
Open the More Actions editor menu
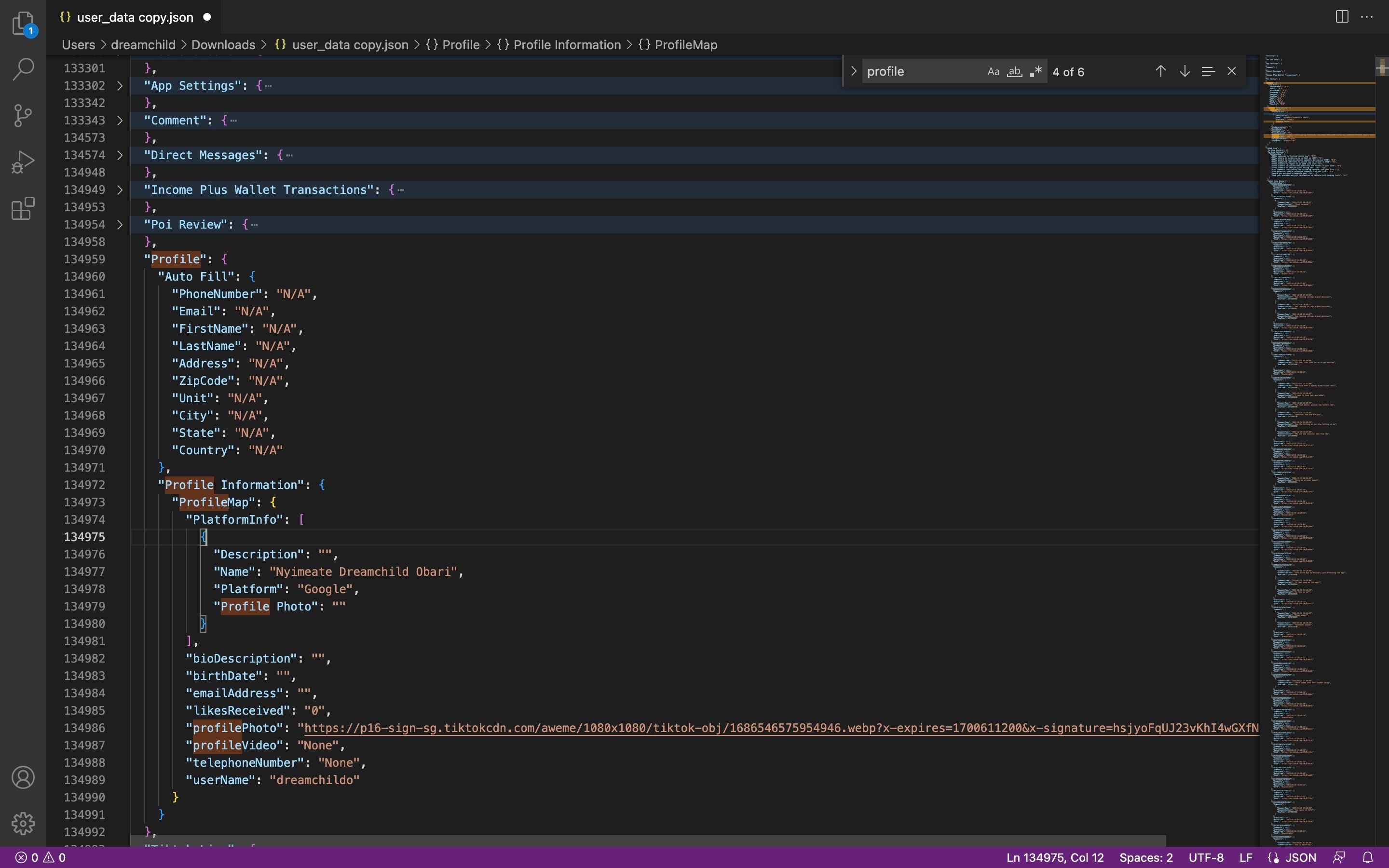click(1368, 17)
